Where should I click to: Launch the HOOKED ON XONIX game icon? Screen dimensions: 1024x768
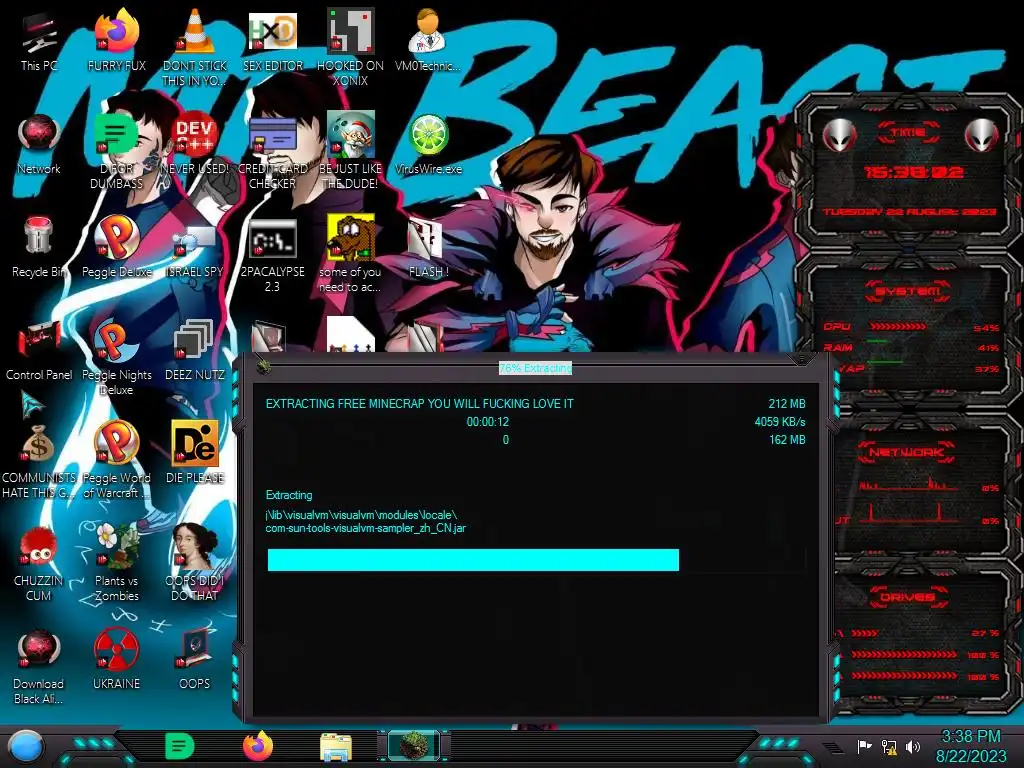click(350, 46)
